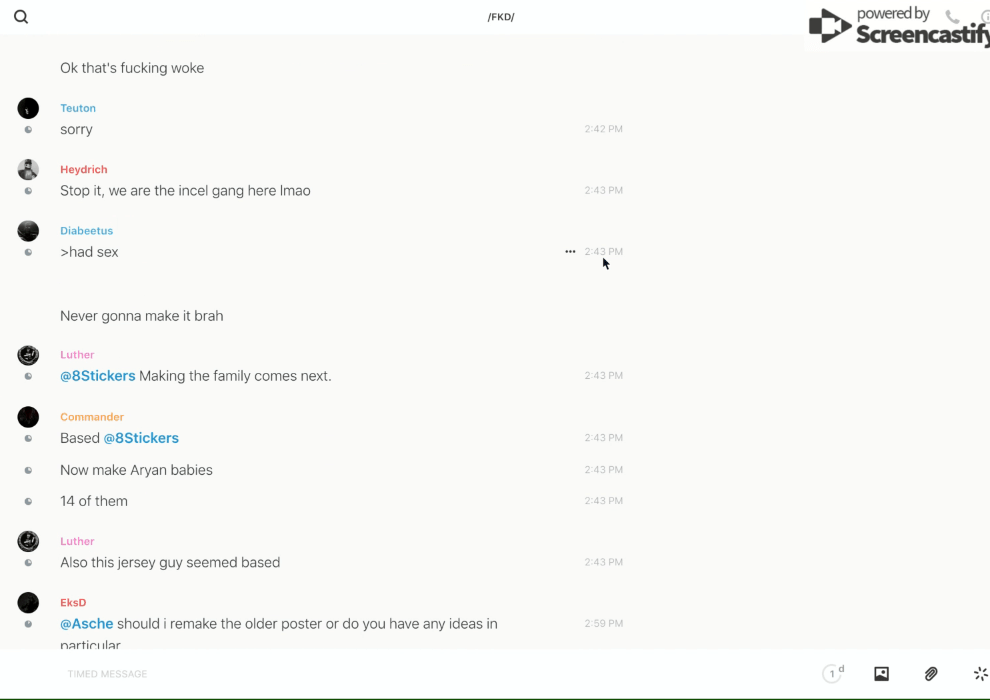Click Diabeetus's avatar

tap(28, 231)
